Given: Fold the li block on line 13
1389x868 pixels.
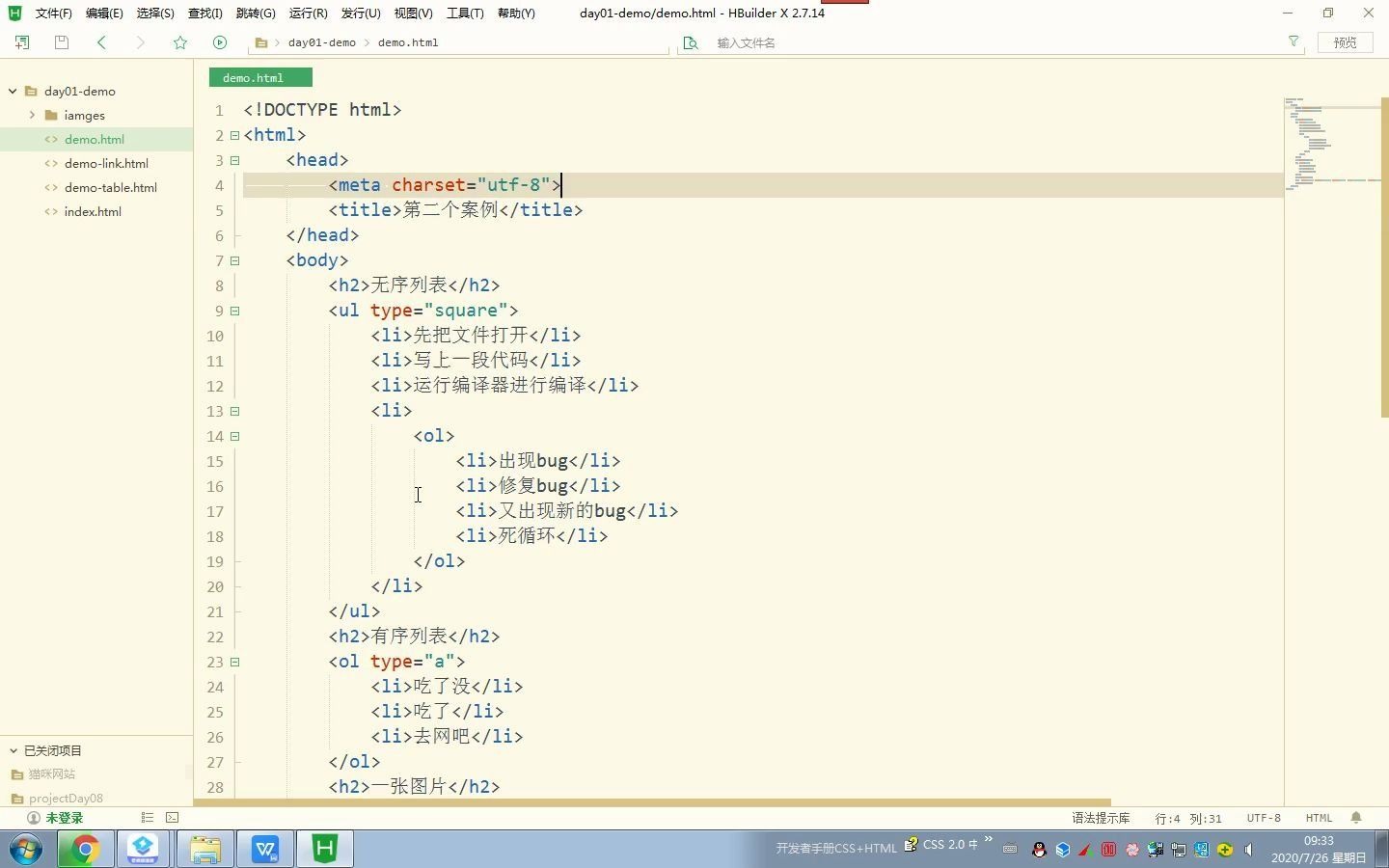Looking at the screenshot, I should tap(234, 411).
